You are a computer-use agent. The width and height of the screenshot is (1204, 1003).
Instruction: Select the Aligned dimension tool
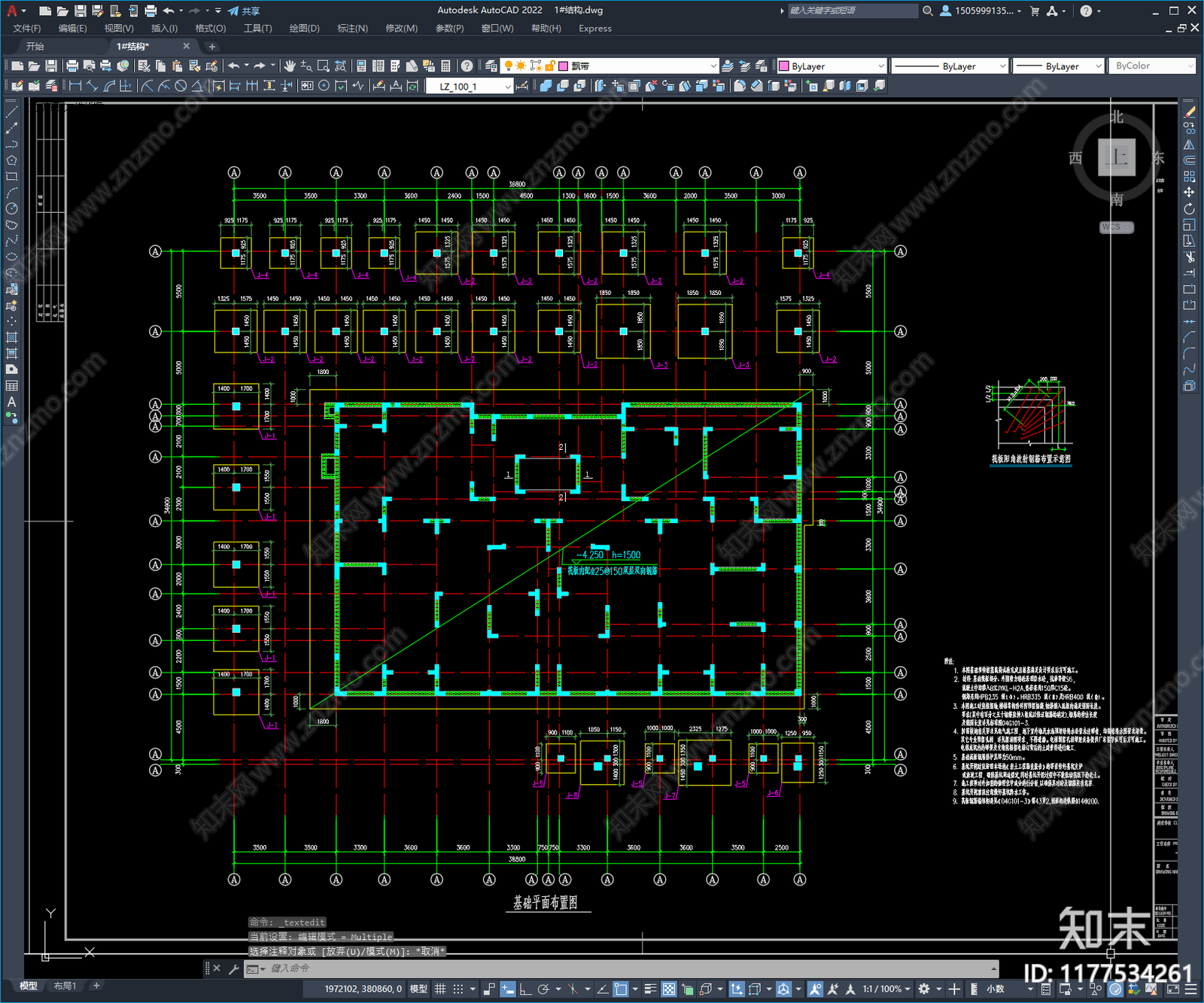pyautogui.click(x=92, y=86)
